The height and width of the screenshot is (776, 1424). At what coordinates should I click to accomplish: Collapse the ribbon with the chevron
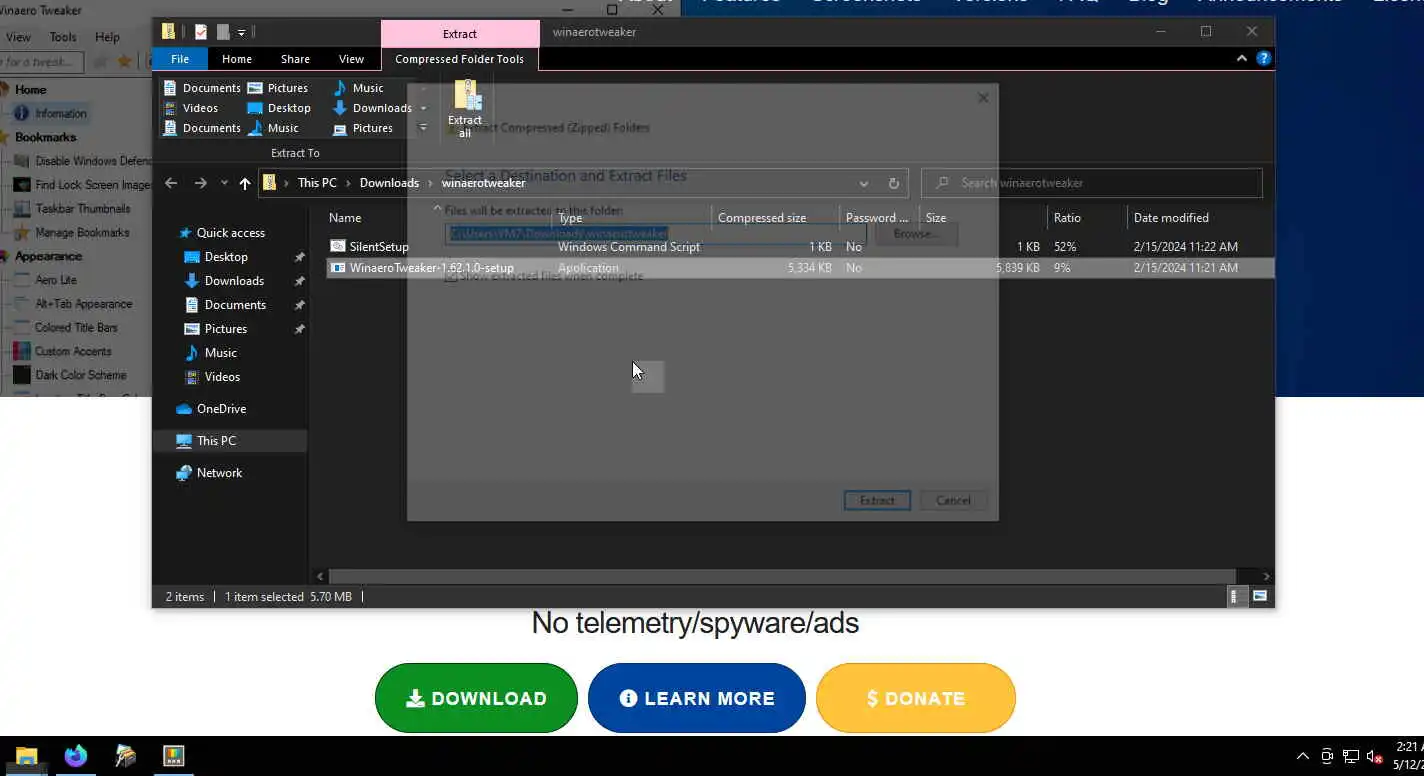(x=1242, y=59)
